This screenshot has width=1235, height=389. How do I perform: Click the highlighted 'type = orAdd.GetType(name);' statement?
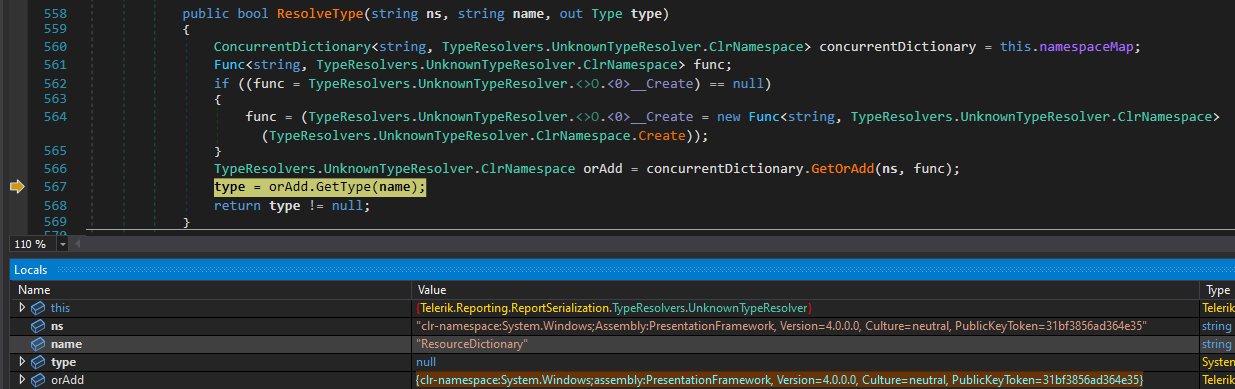[x=320, y=187]
